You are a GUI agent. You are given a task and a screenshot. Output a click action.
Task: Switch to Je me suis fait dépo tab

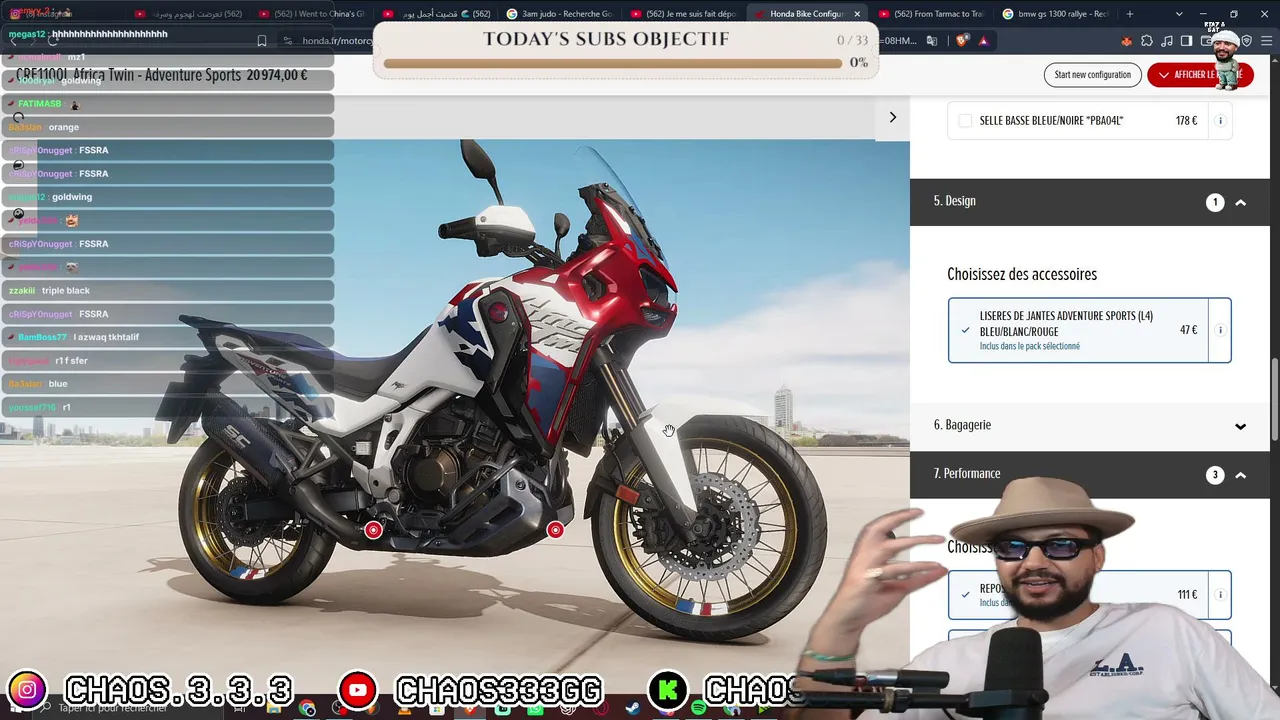tap(685, 14)
